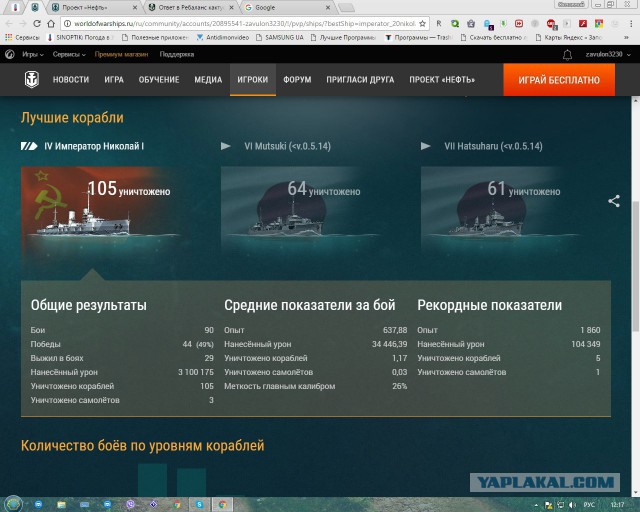
Task: Open the zavulon3230 account dropdown
Action: [608, 54]
